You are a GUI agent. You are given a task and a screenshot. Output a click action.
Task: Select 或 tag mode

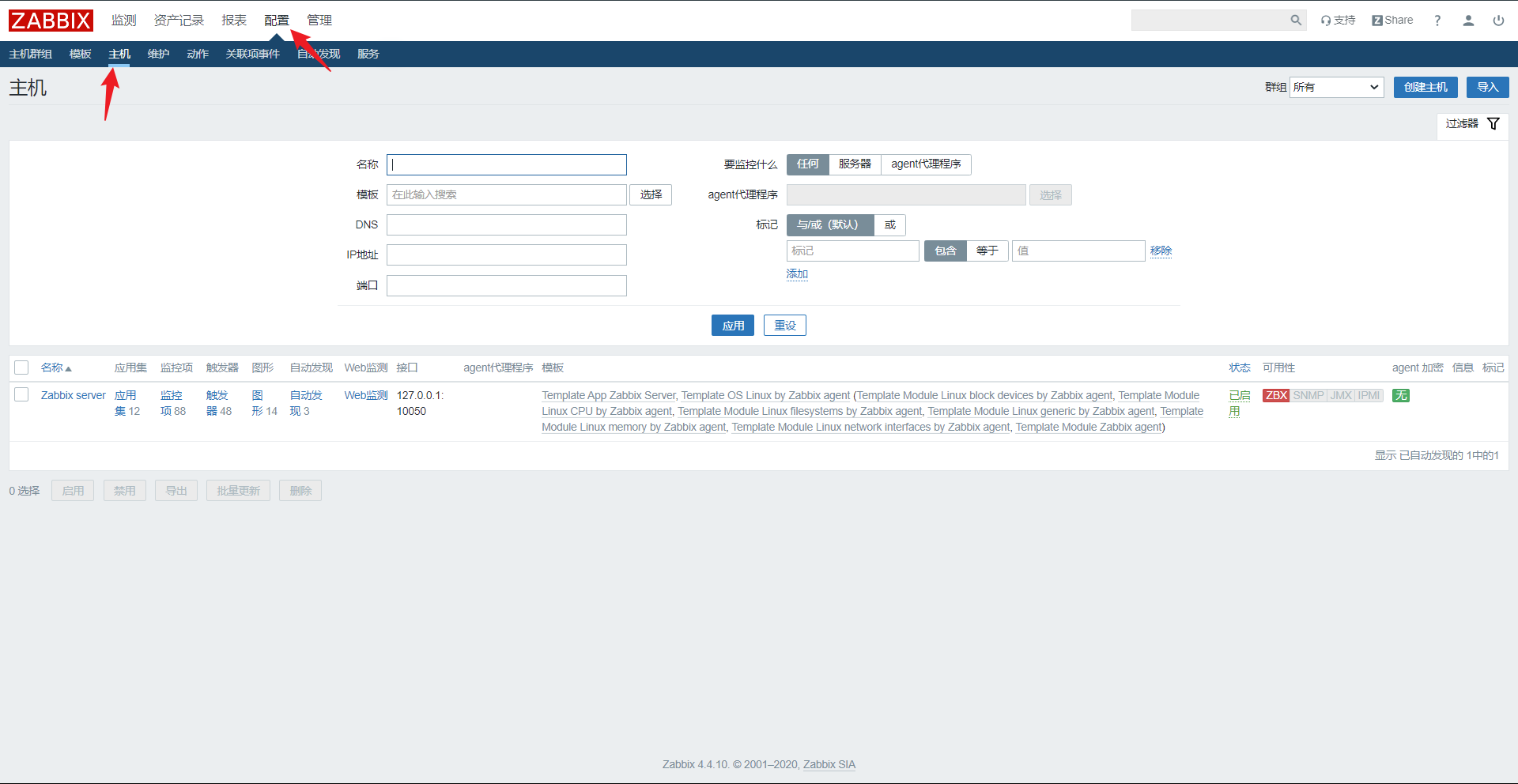[889, 225]
